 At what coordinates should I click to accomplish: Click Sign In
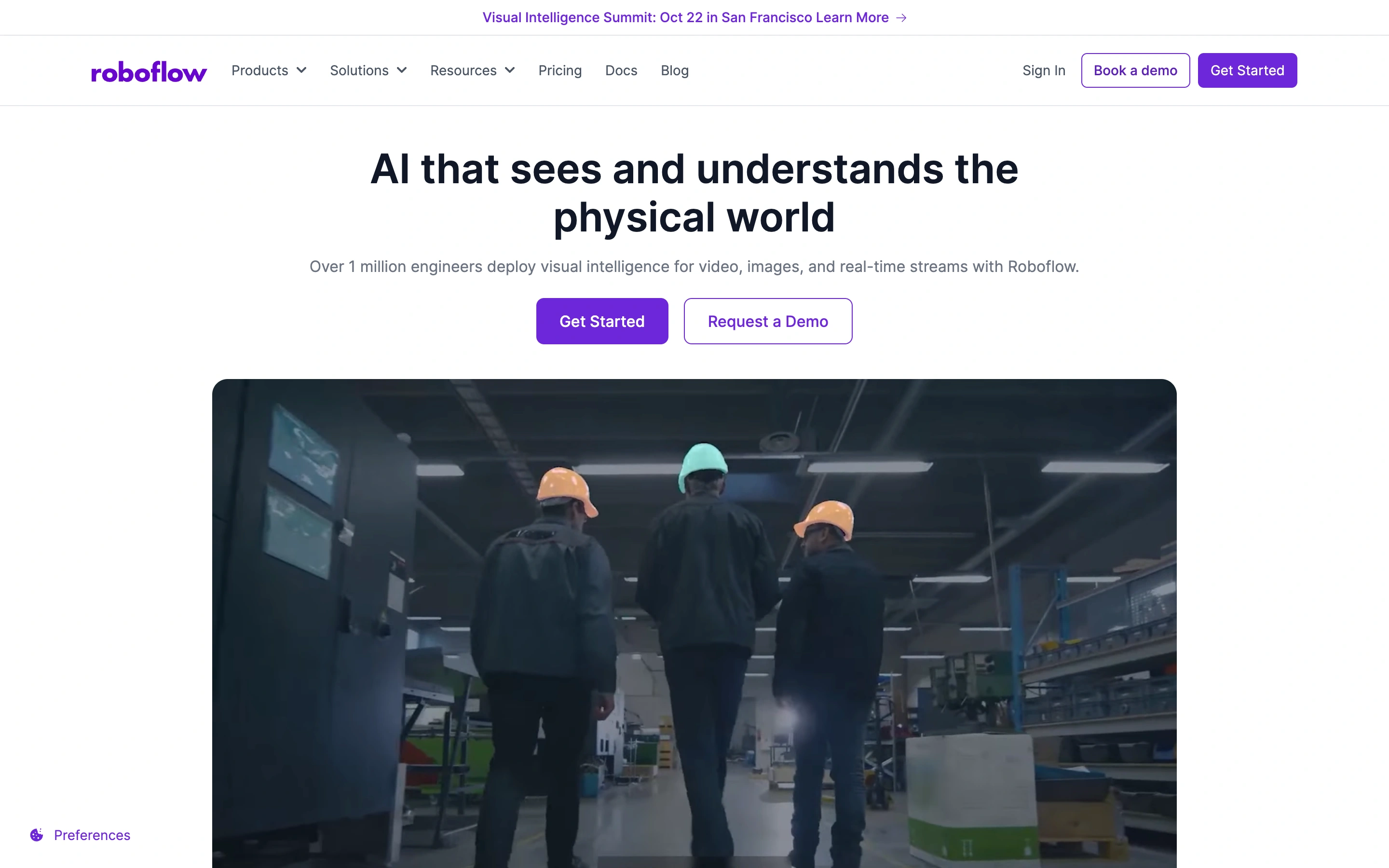(x=1044, y=70)
